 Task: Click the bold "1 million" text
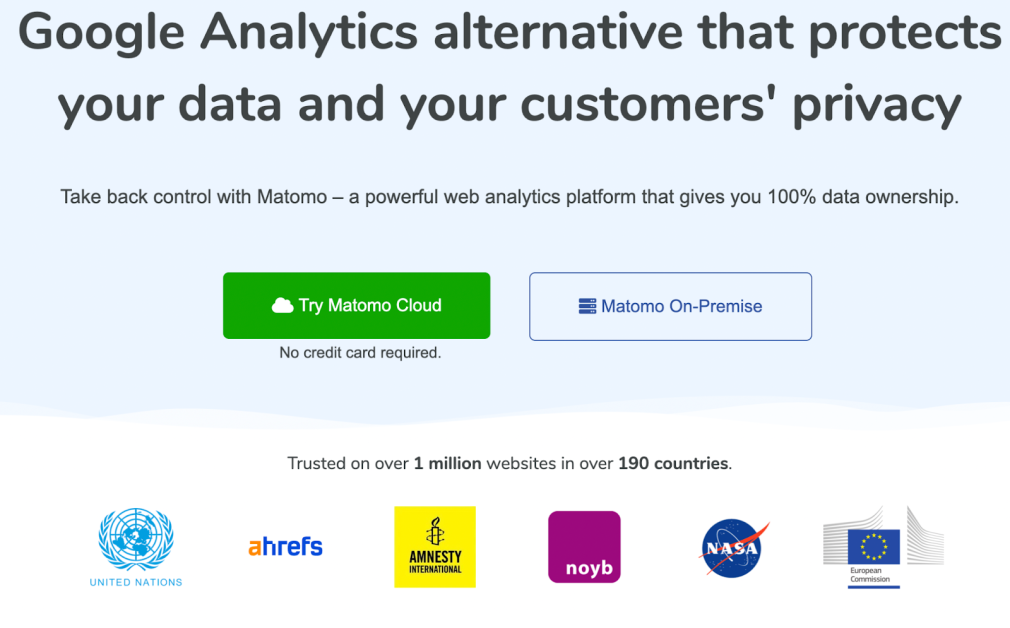[x=447, y=464]
